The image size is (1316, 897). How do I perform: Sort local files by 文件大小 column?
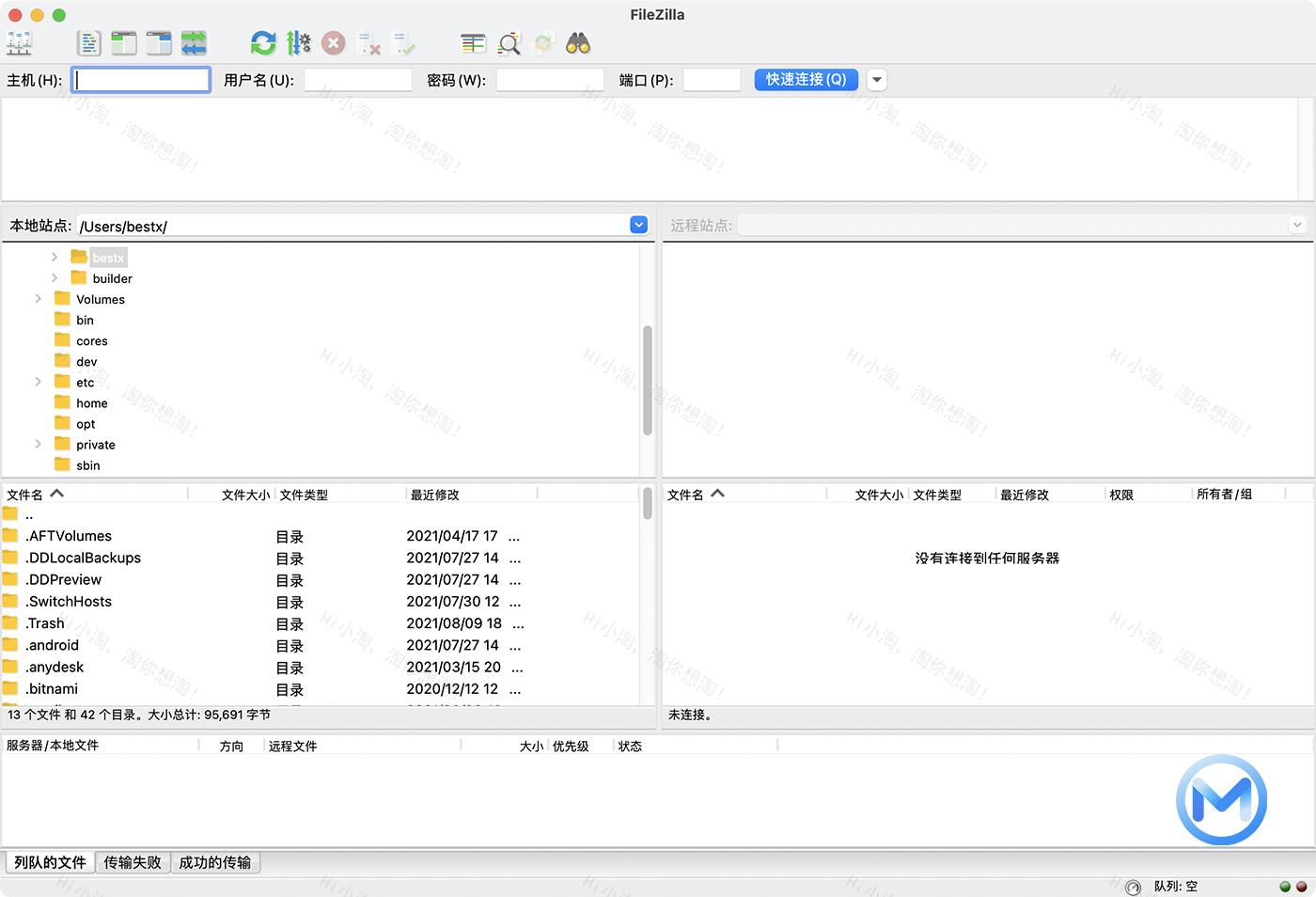pos(231,495)
